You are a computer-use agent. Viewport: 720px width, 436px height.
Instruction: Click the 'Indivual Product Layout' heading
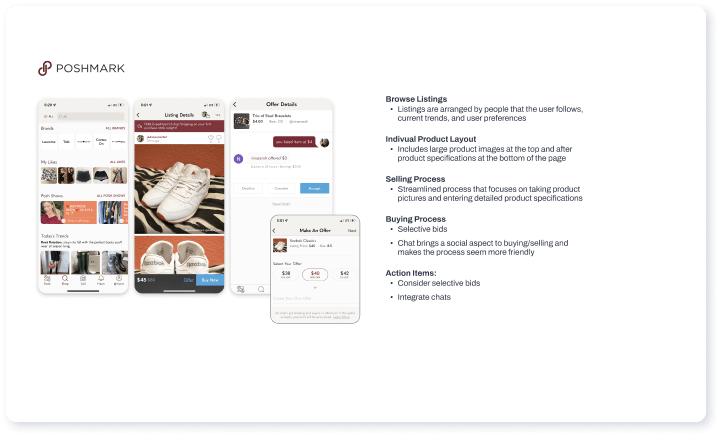click(x=431, y=139)
